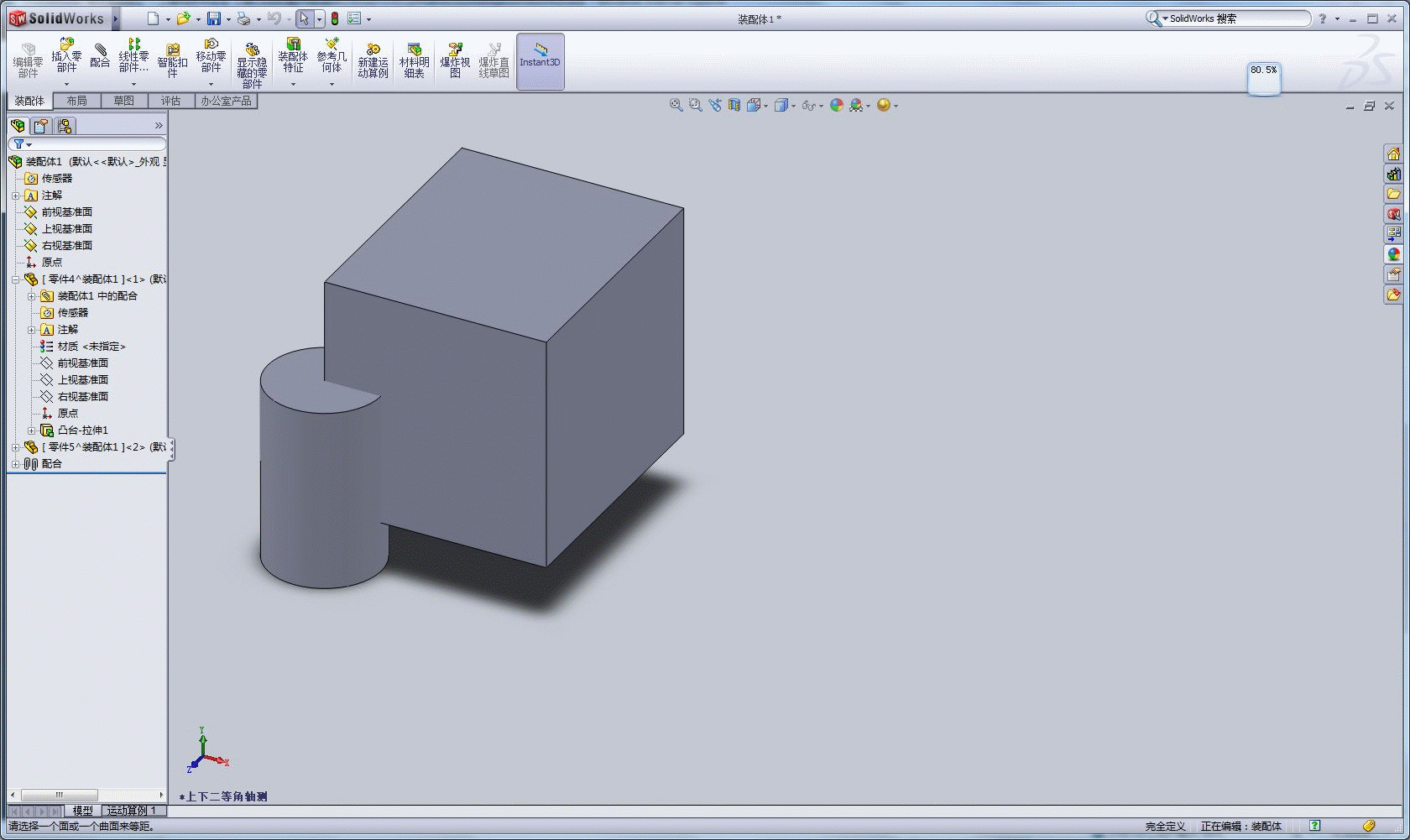This screenshot has height=840, width=1410.
Task: Switch to the 办公室产品 tab
Action: coord(226,101)
